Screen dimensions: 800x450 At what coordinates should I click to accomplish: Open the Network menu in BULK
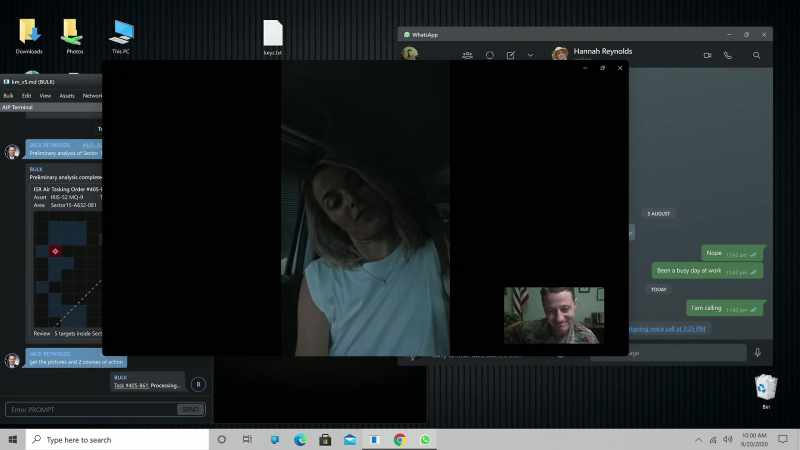click(92, 95)
